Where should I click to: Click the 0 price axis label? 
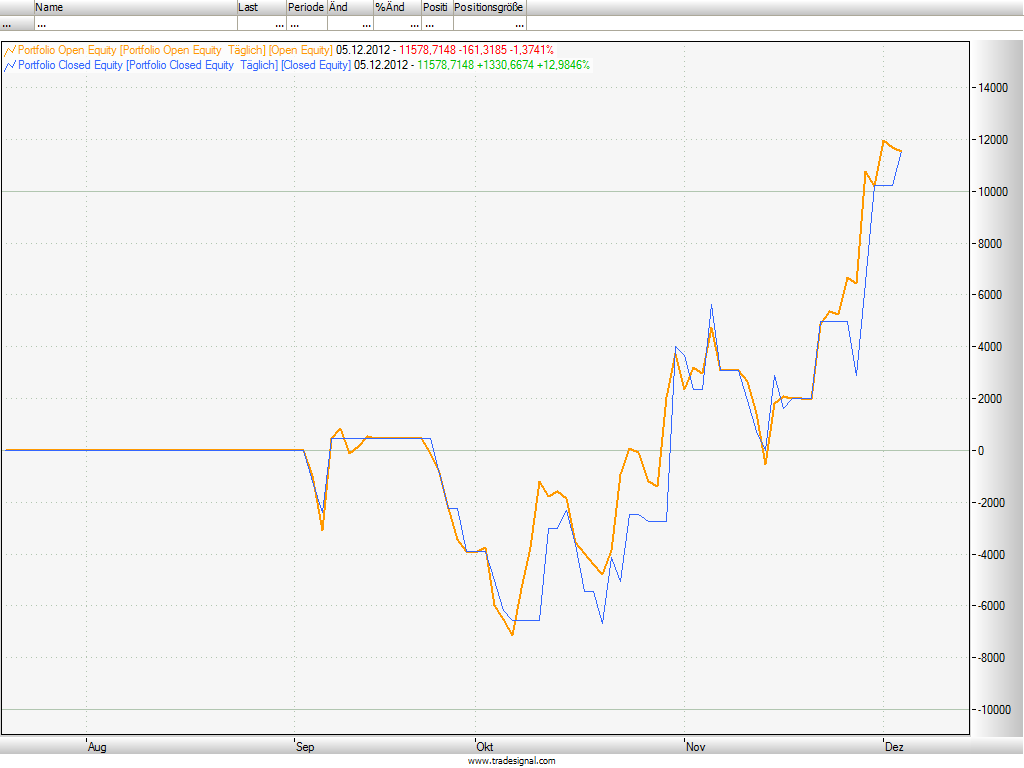coord(981,451)
